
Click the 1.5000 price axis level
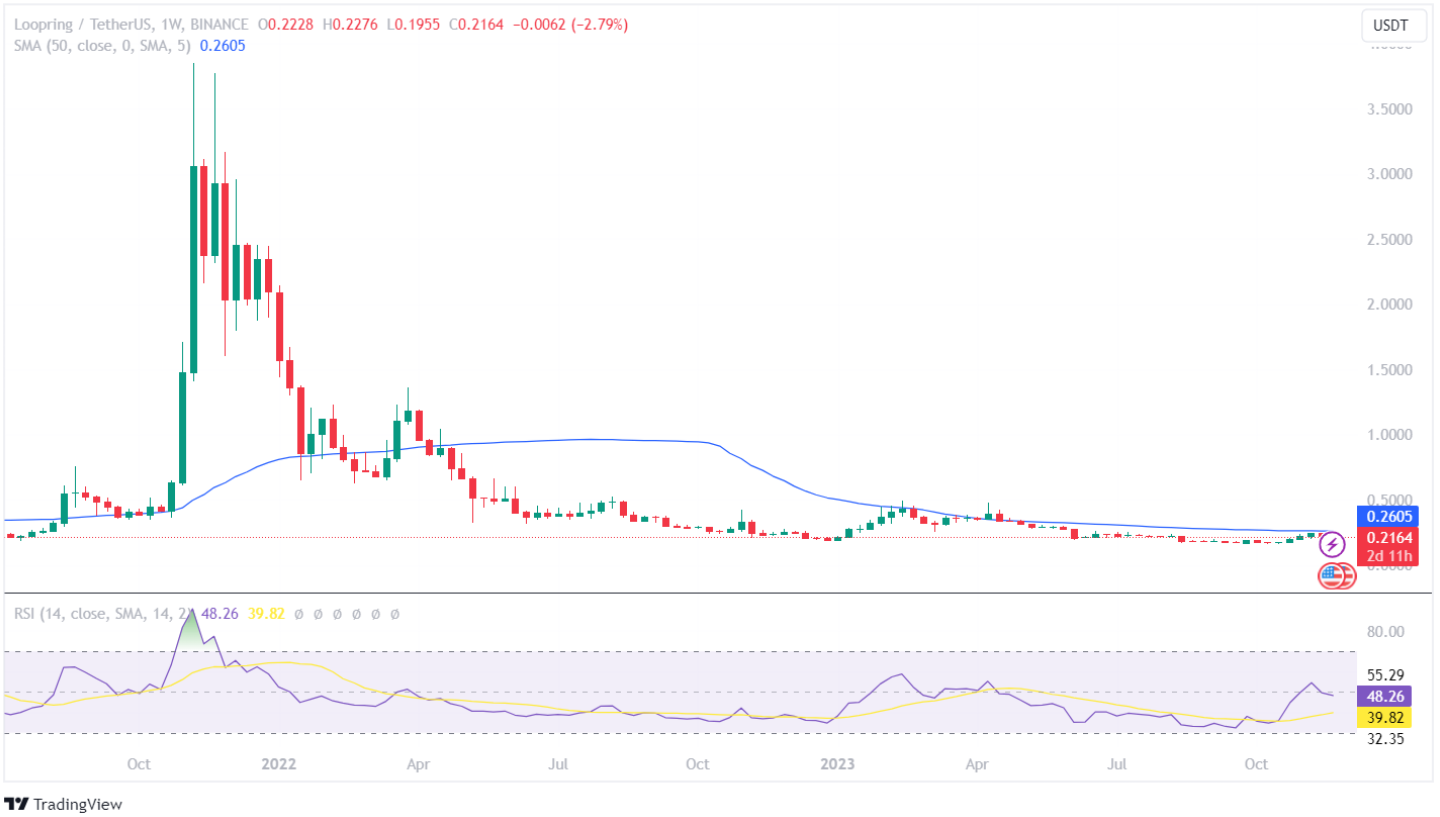(x=1390, y=370)
